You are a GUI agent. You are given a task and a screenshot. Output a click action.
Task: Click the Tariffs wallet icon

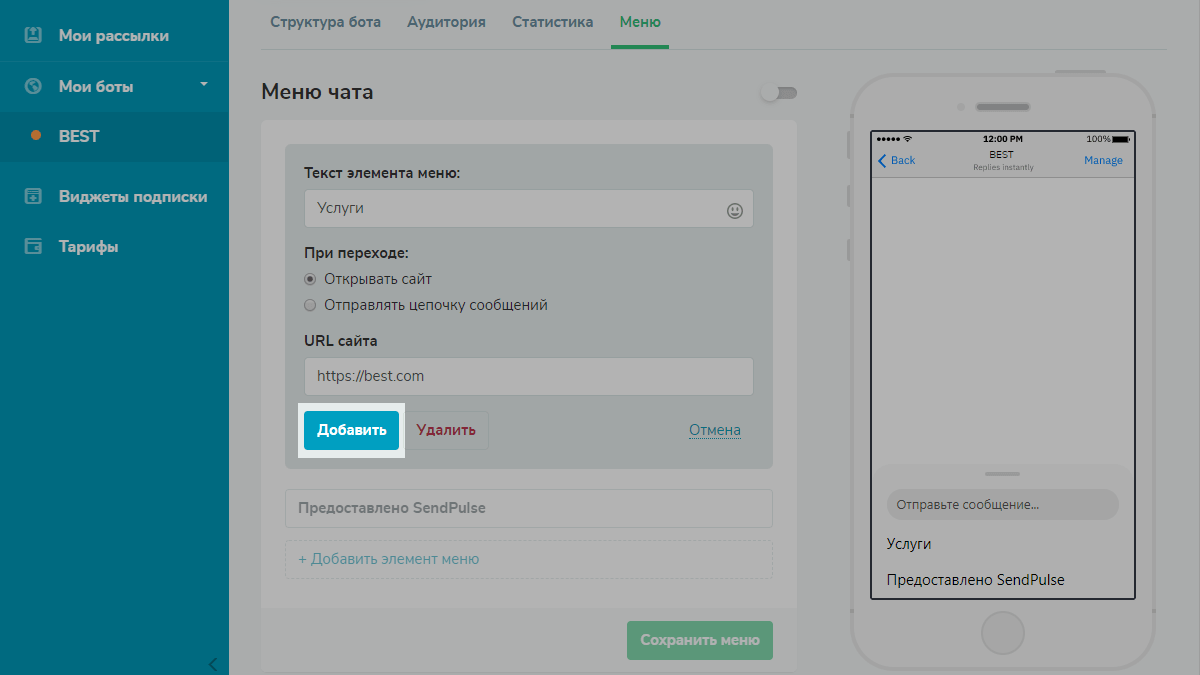[x=33, y=246]
